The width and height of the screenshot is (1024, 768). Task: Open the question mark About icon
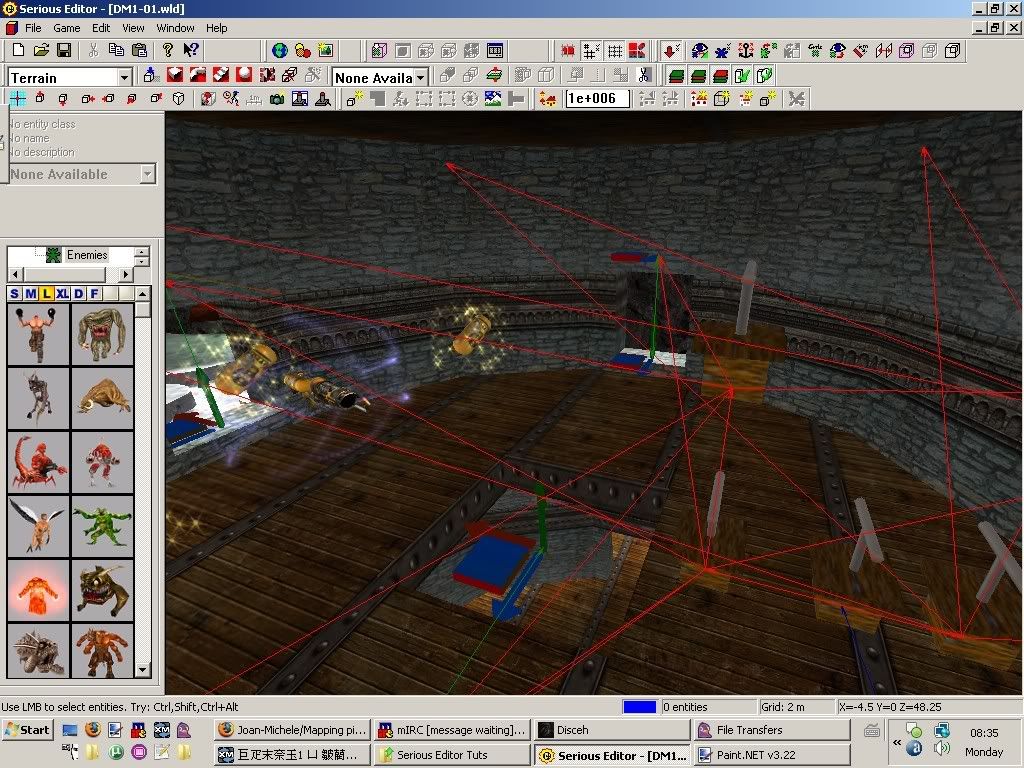click(168, 50)
